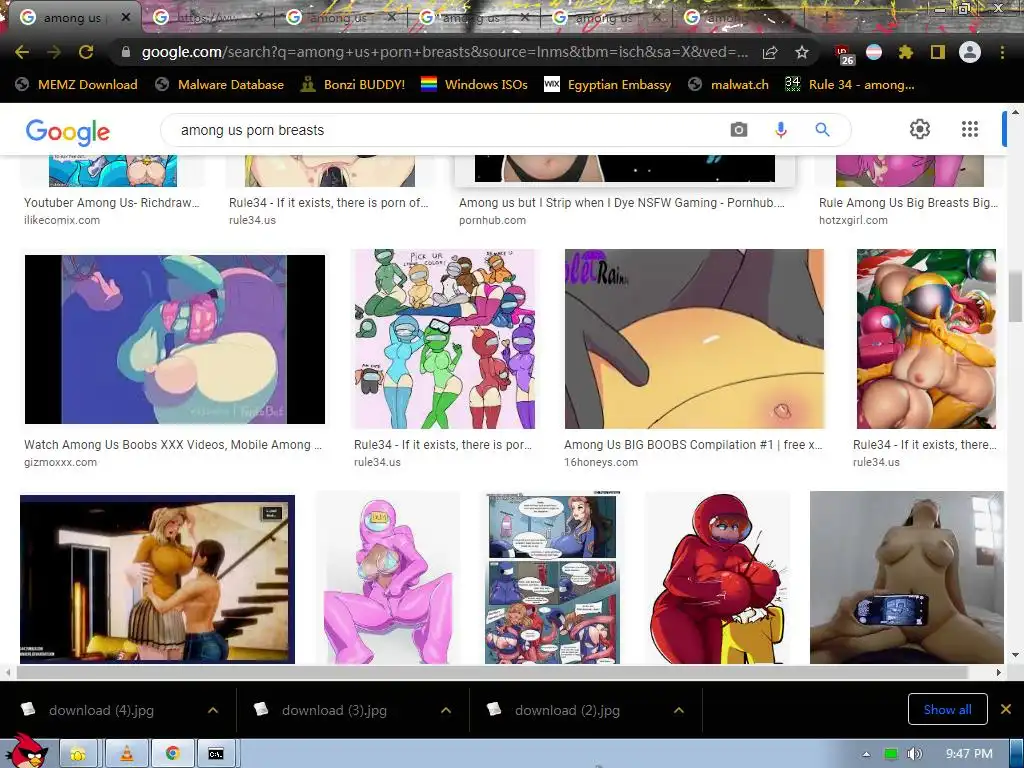Screen dimensions: 1024x768
Task: Click the green tray status icon
Action: (891, 754)
